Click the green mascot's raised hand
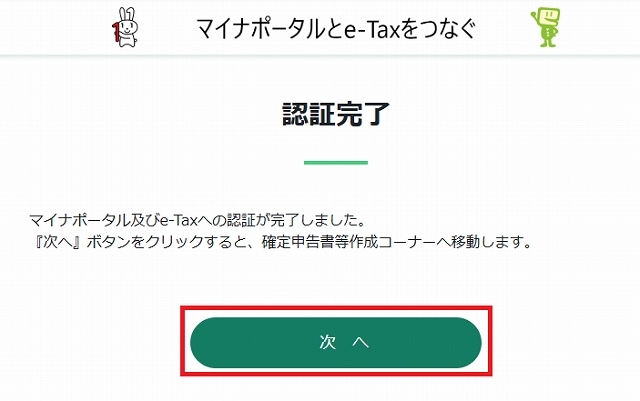The image size is (640, 401). point(534,16)
